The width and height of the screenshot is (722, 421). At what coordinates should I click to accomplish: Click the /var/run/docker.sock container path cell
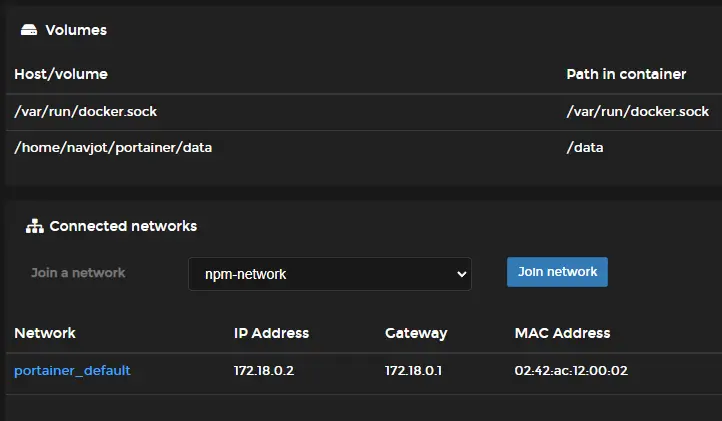pyautogui.click(x=637, y=111)
